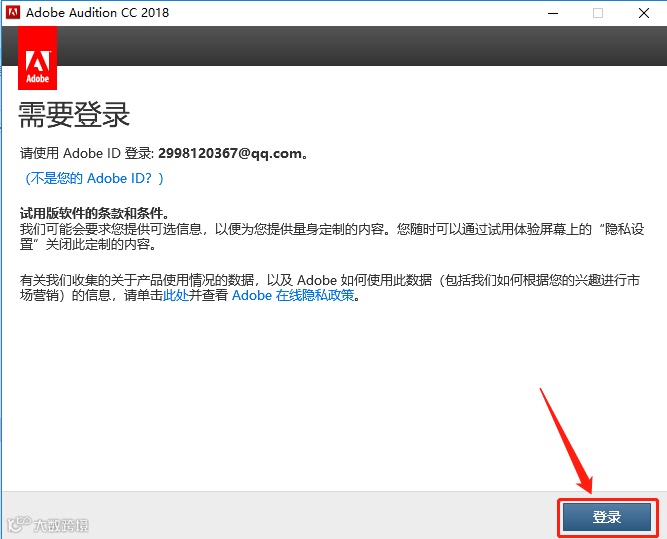This screenshot has width=667, height=539.
Task: Open the 不是您的 Adobe ID? link
Action: 94,178
